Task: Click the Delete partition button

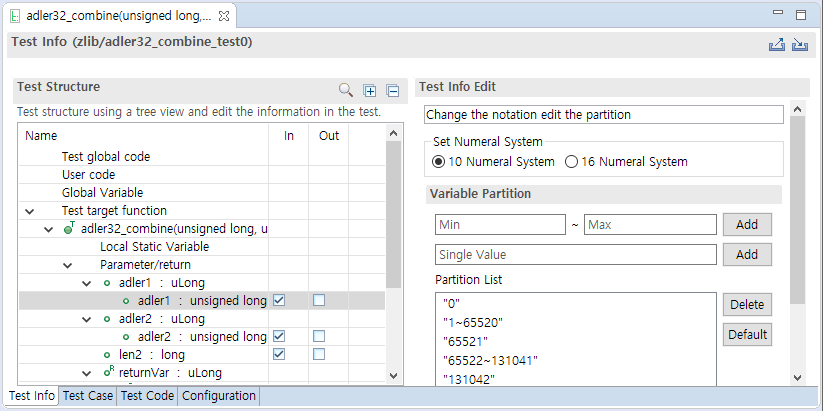Action: click(747, 304)
